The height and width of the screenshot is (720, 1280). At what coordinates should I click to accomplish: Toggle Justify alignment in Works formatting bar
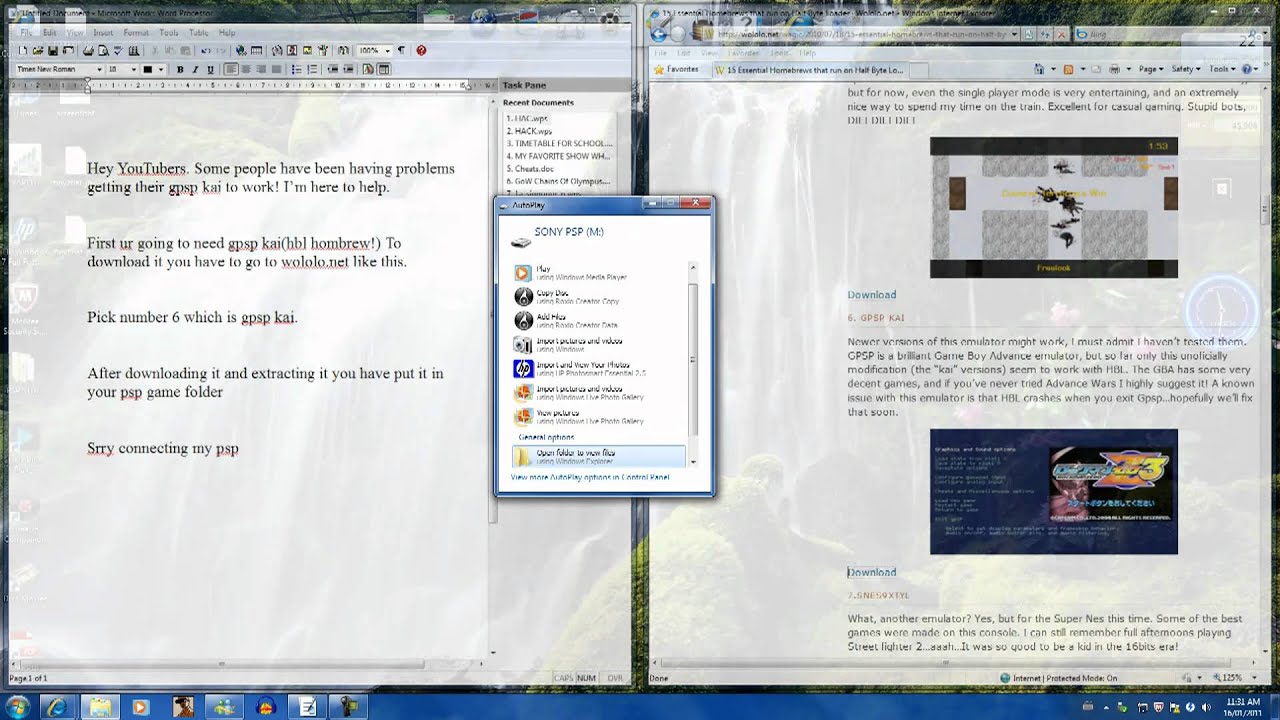tap(276, 70)
